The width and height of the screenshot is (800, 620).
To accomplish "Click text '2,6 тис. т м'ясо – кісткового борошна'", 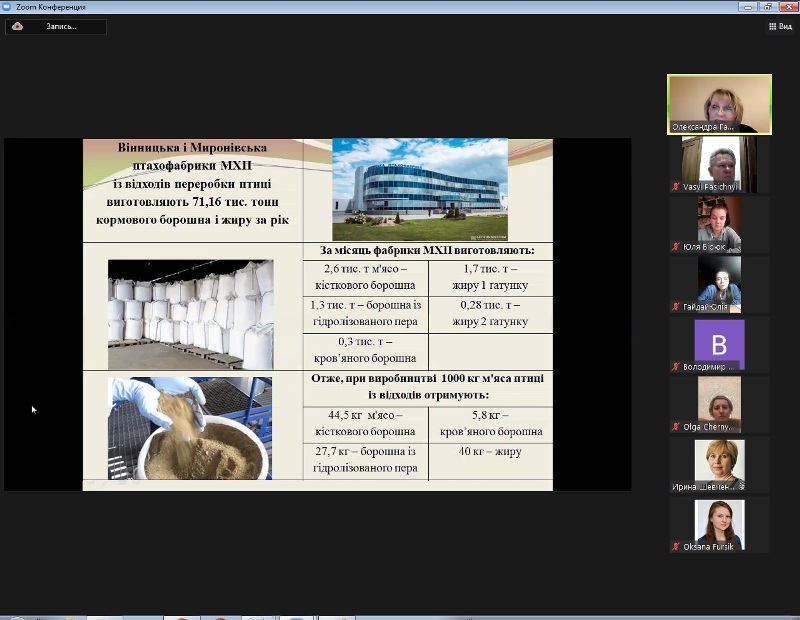I will (365, 277).
